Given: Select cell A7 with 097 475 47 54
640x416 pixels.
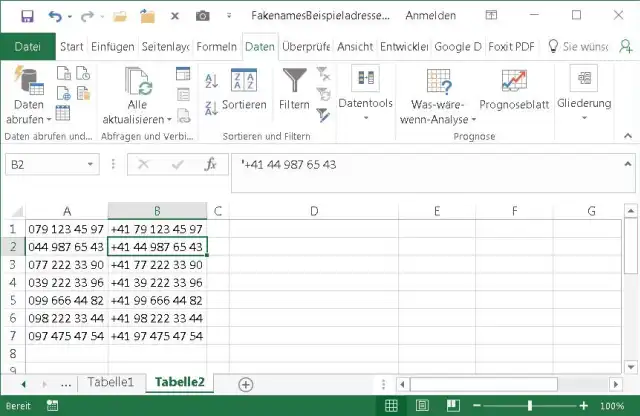Looking at the screenshot, I should coord(67,336).
